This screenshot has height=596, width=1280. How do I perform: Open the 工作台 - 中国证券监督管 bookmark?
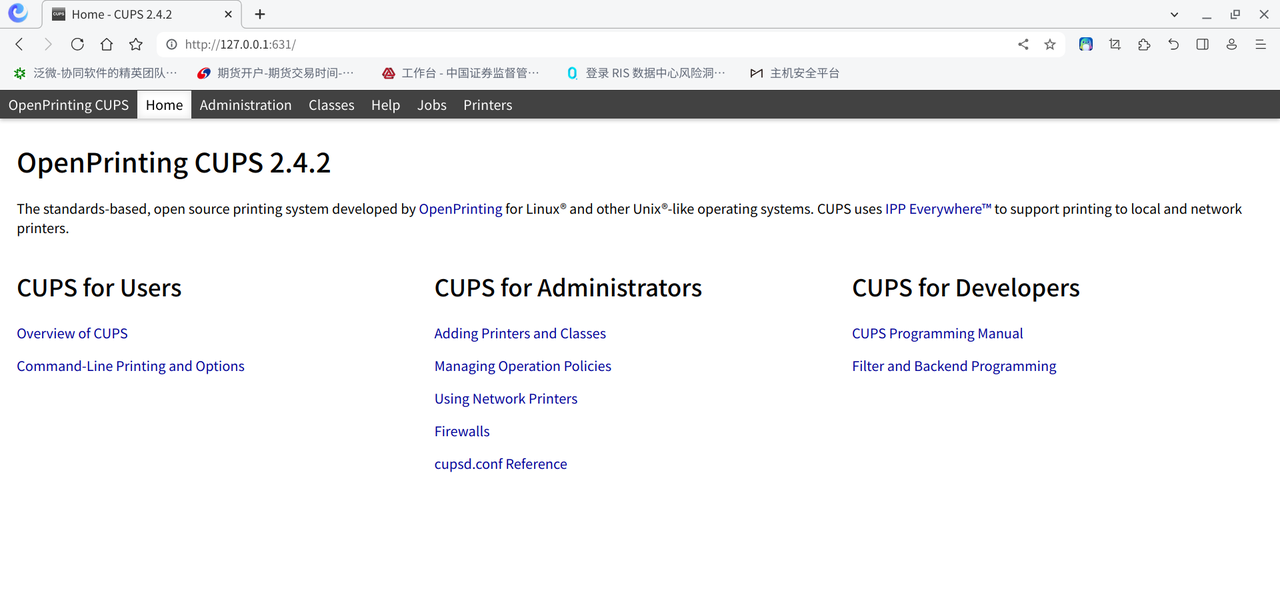(460, 73)
